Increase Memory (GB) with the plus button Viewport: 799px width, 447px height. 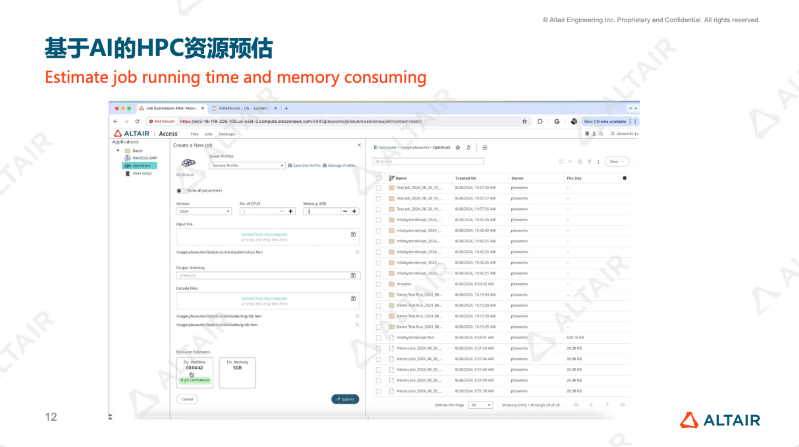[354, 211]
